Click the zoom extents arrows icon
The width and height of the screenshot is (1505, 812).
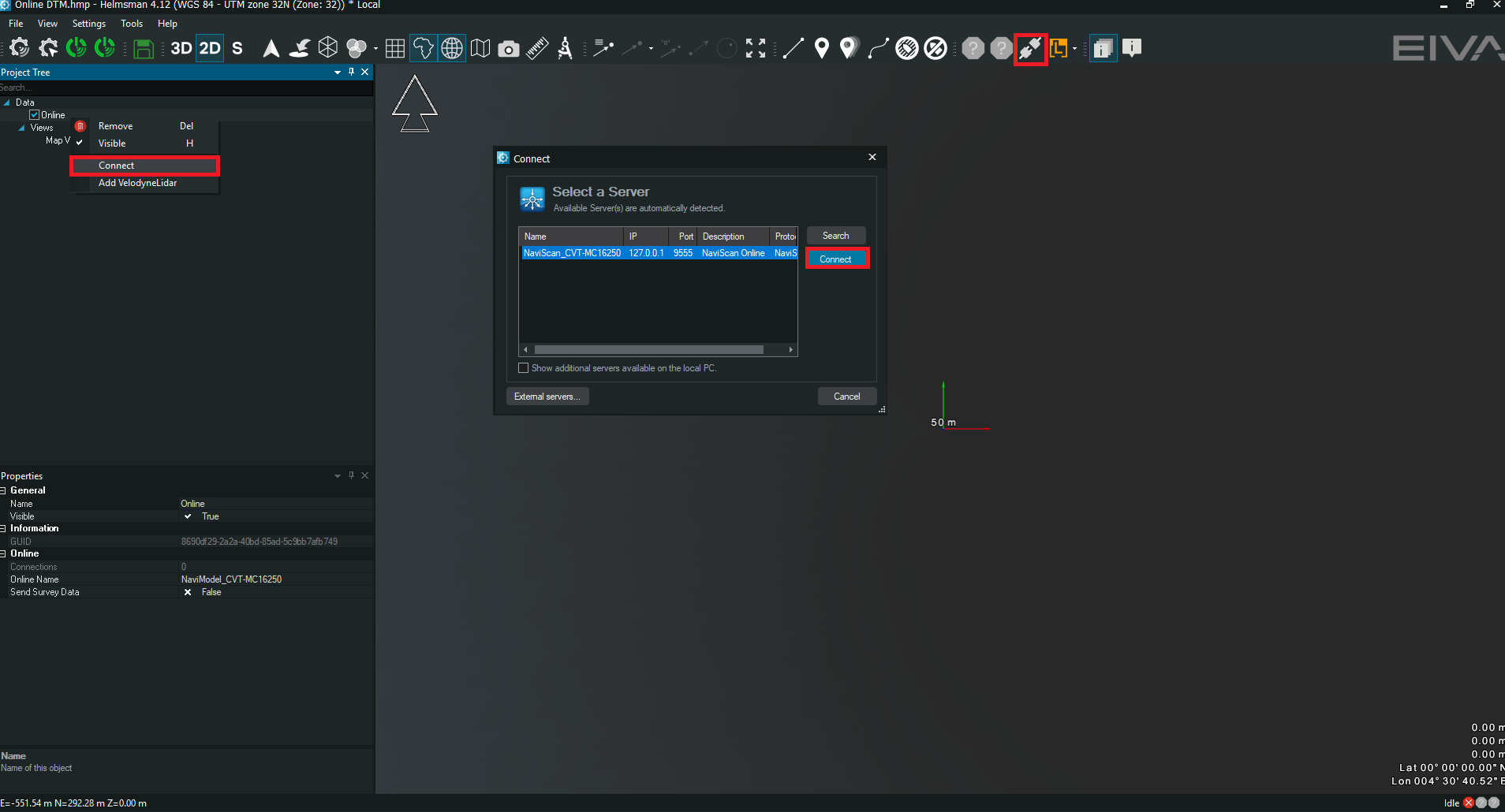(756, 49)
